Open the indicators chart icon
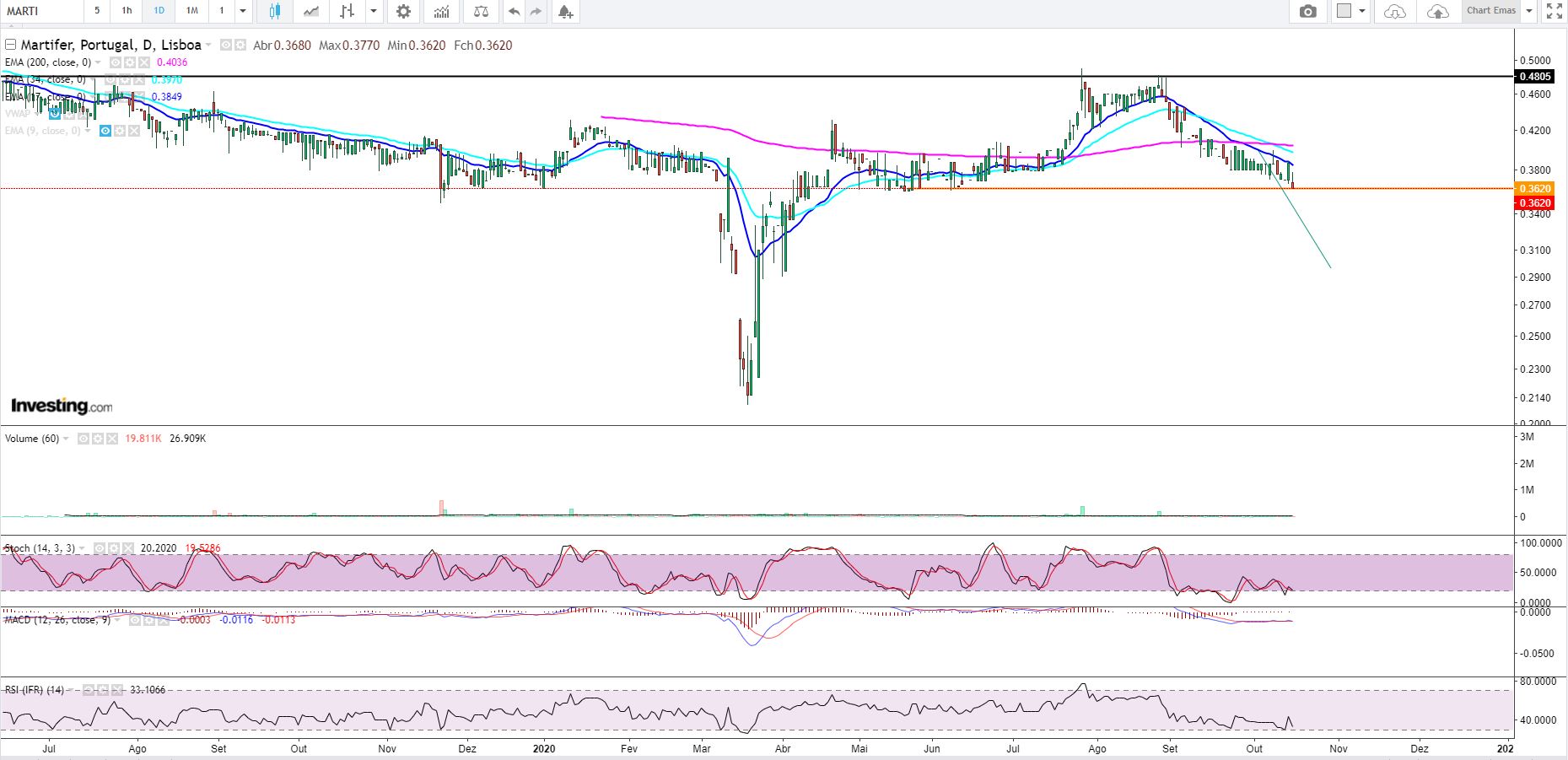This screenshot has height=760, width=1568. coord(441,11)
